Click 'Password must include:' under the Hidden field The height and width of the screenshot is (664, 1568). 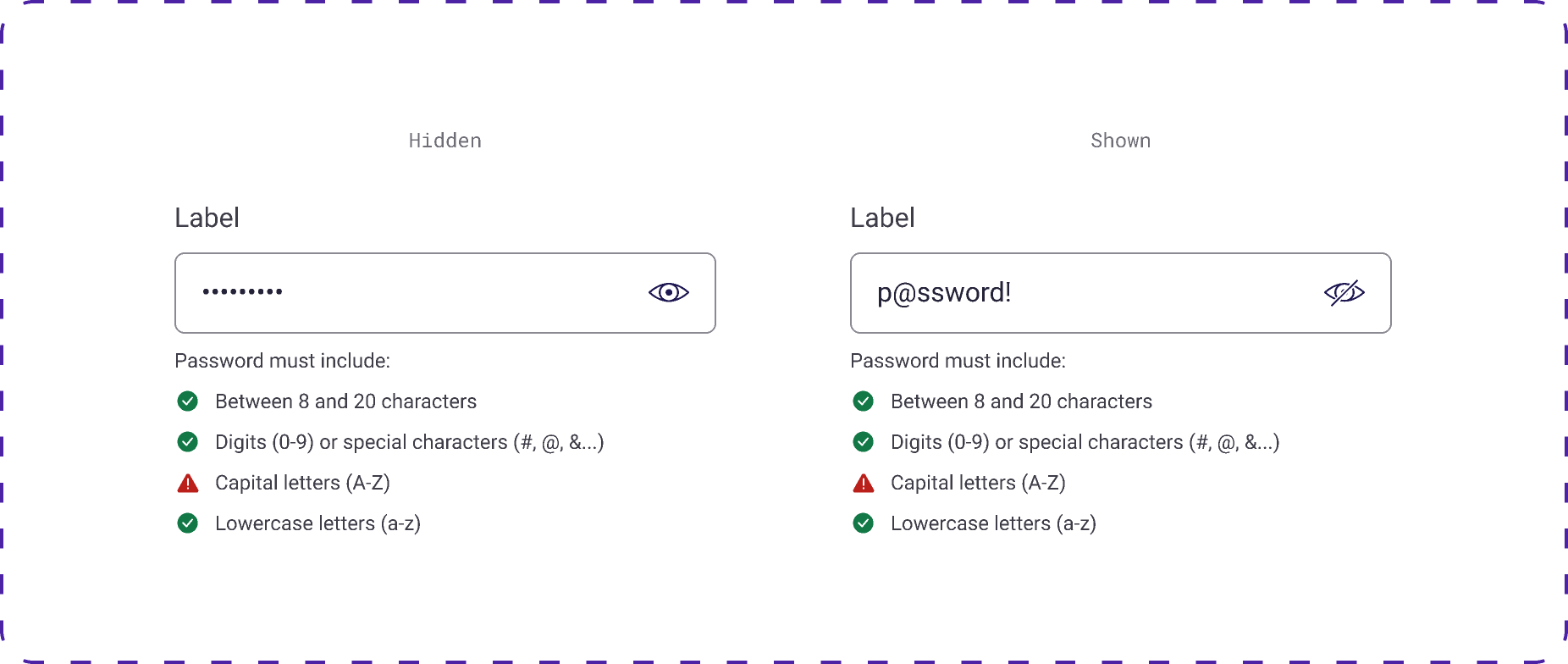(x=283, y=361)
